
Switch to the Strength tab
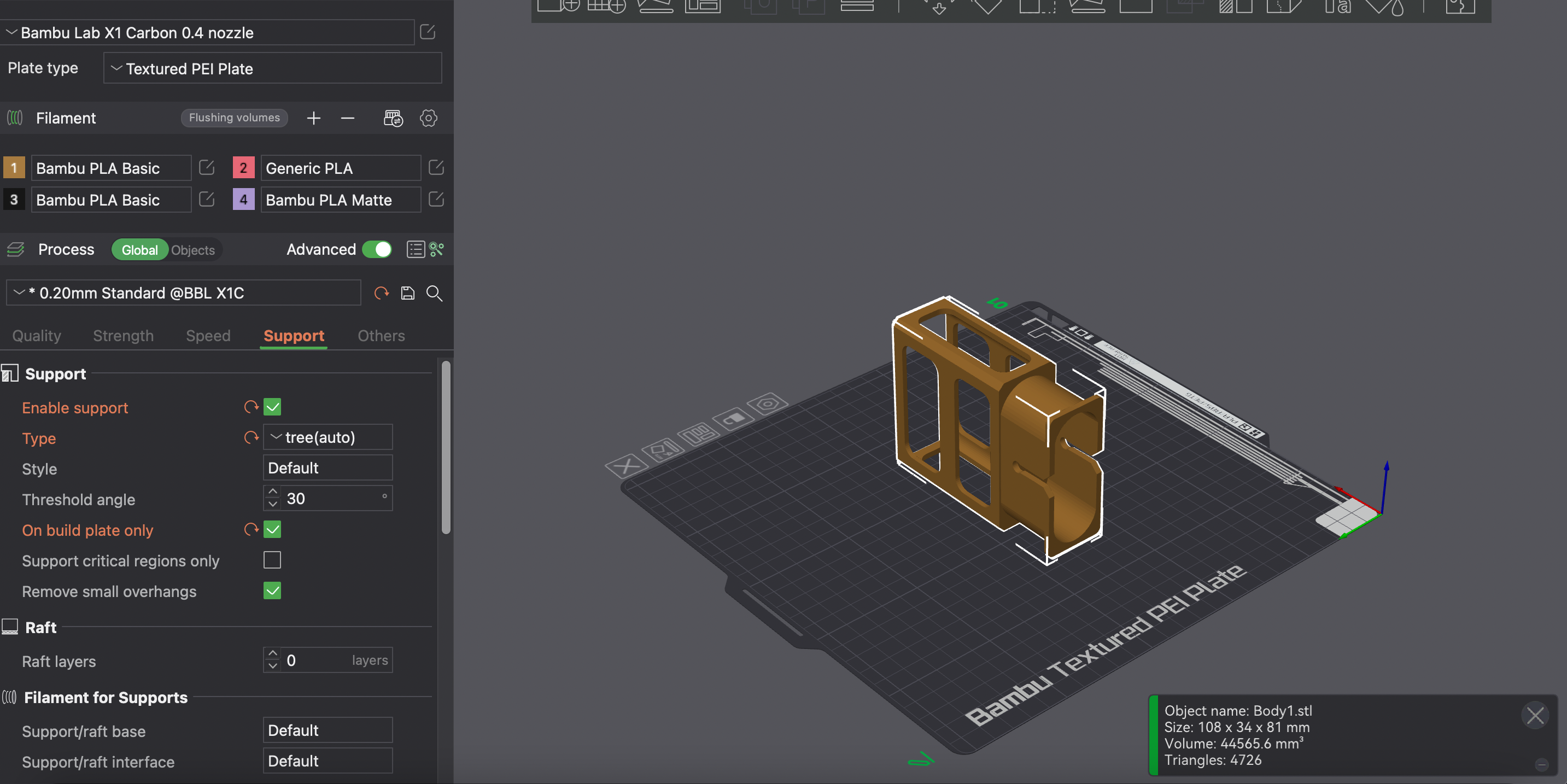[124, 336]
